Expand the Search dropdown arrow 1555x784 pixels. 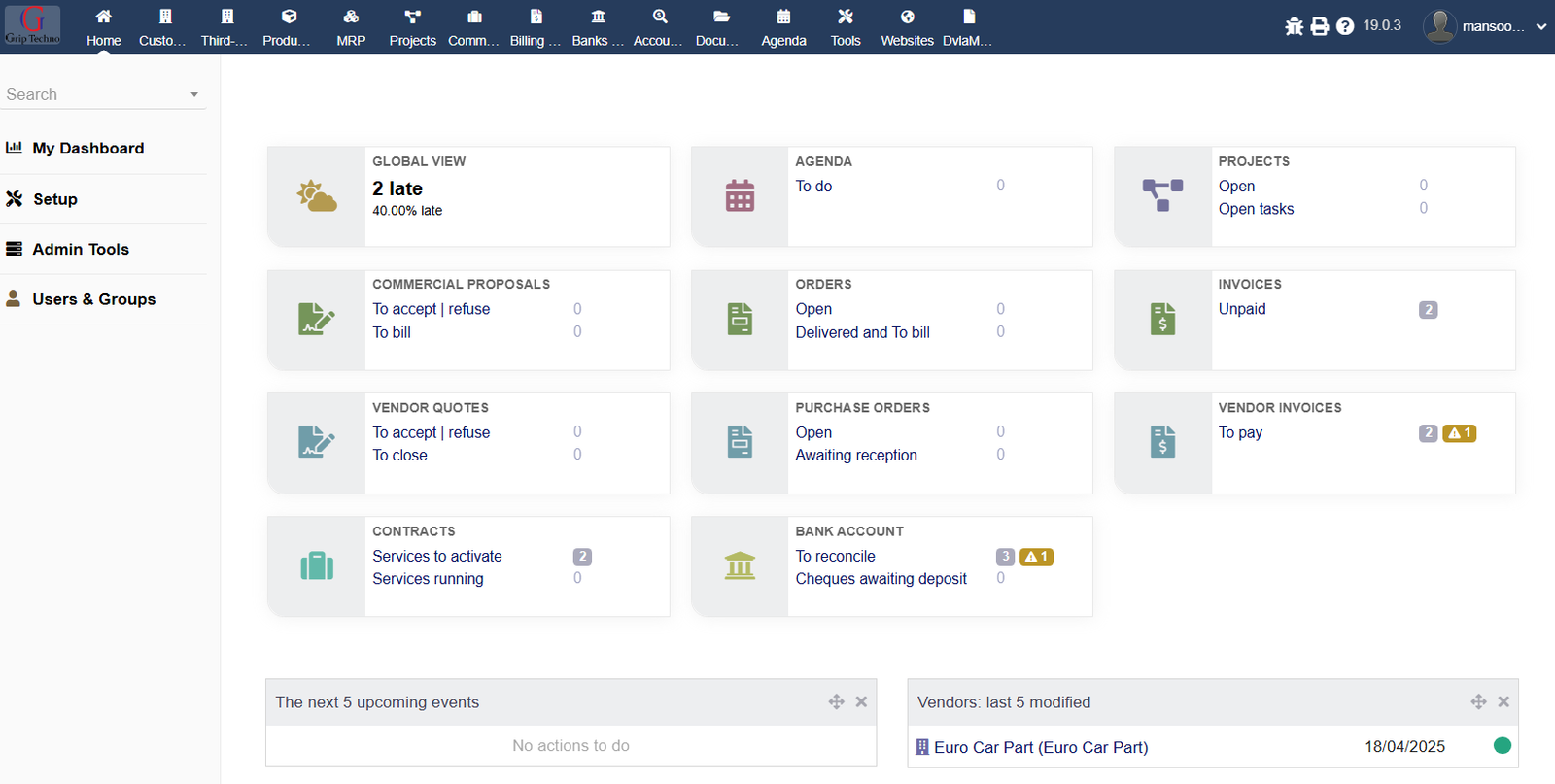point(194,94)
